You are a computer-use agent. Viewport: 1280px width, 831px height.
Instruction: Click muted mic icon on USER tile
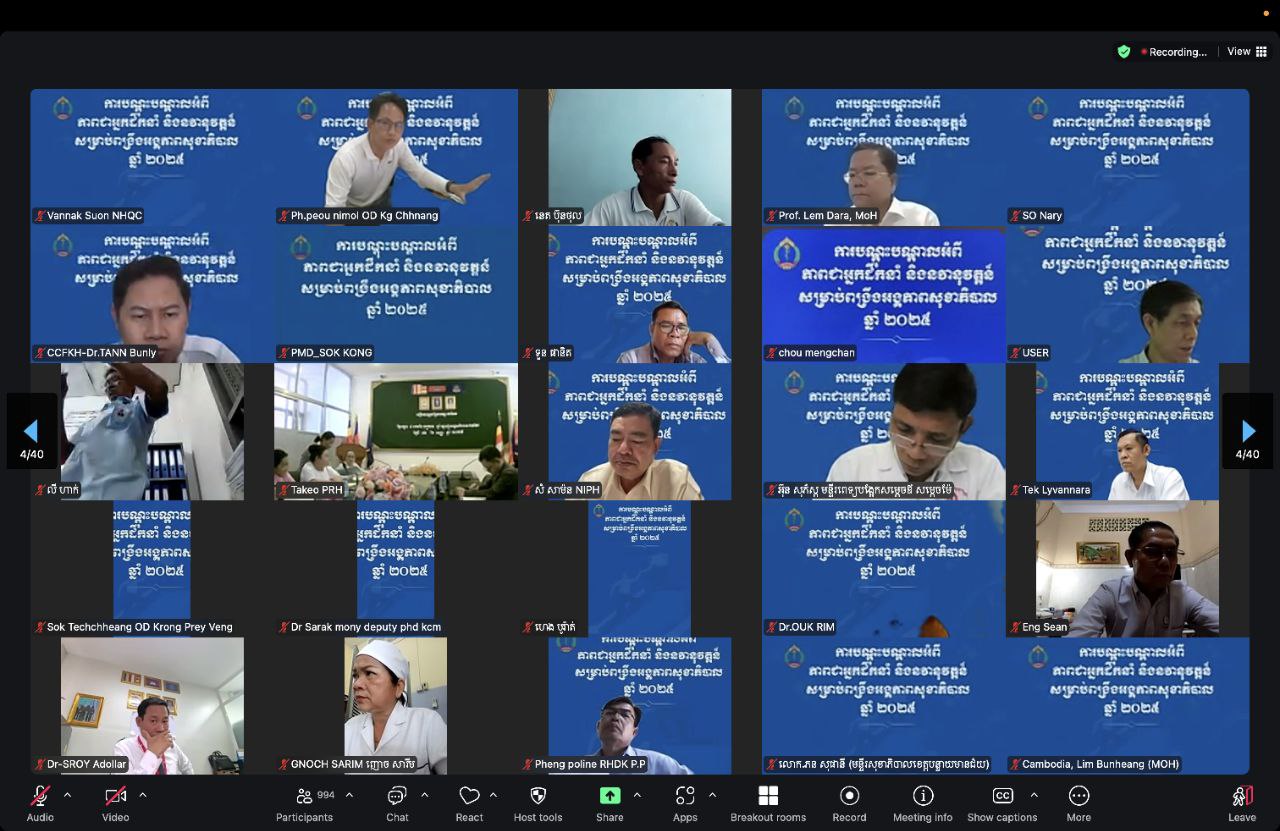1016,353
